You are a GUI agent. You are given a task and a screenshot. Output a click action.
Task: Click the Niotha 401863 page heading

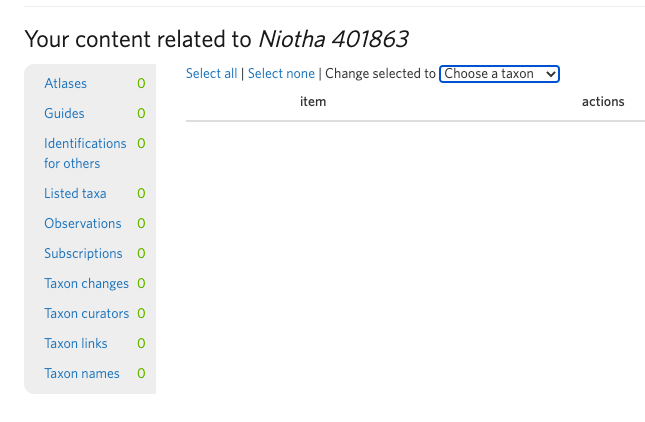[333, 39]
